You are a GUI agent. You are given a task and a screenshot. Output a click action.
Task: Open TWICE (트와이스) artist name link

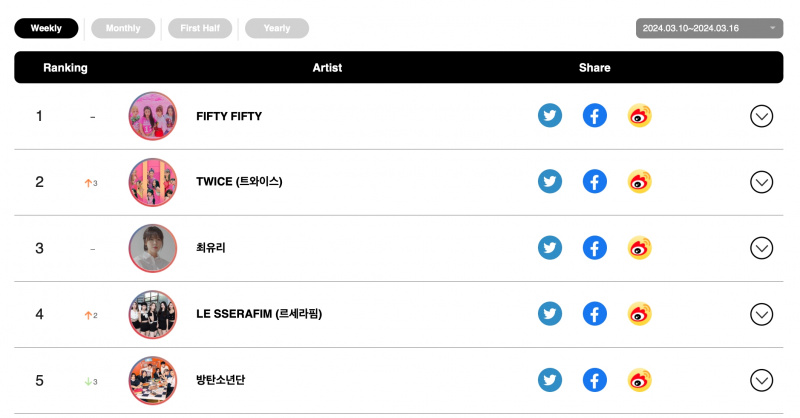click(239, 182)
